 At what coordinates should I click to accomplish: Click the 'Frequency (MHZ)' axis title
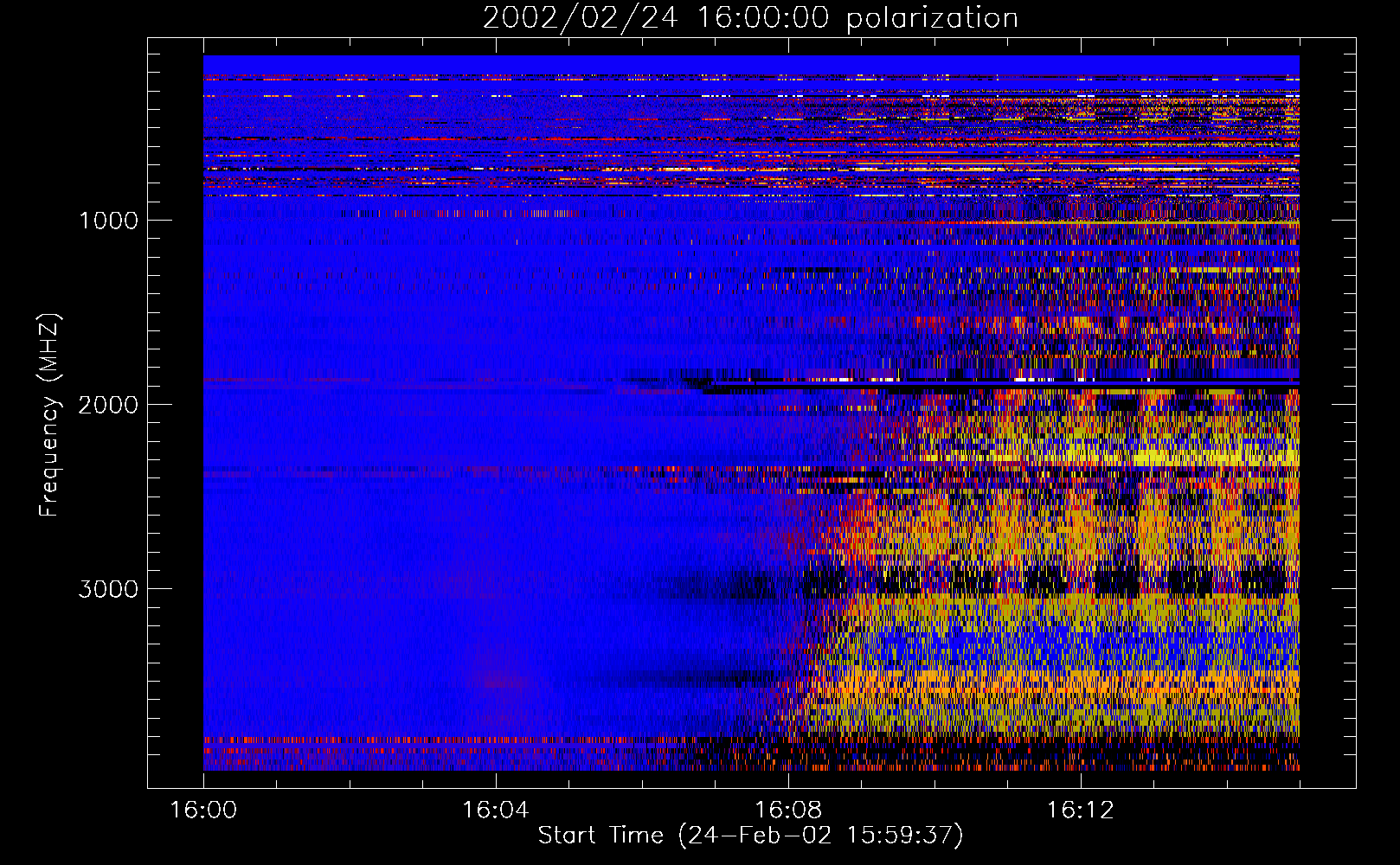49,415
